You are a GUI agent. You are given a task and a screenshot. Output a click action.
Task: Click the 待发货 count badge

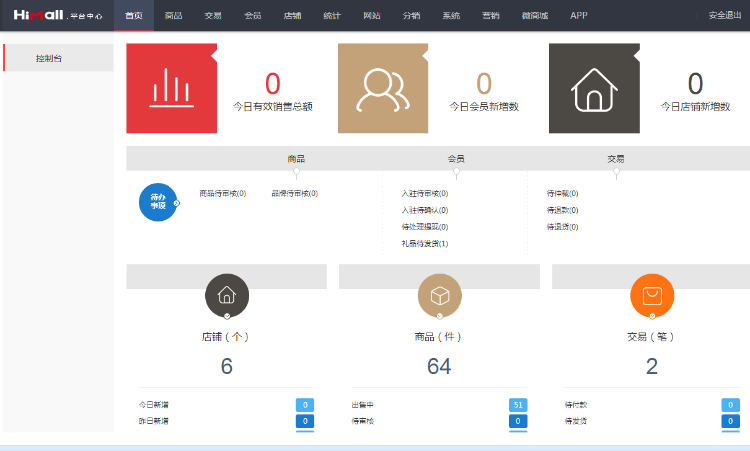pos(730,421)
